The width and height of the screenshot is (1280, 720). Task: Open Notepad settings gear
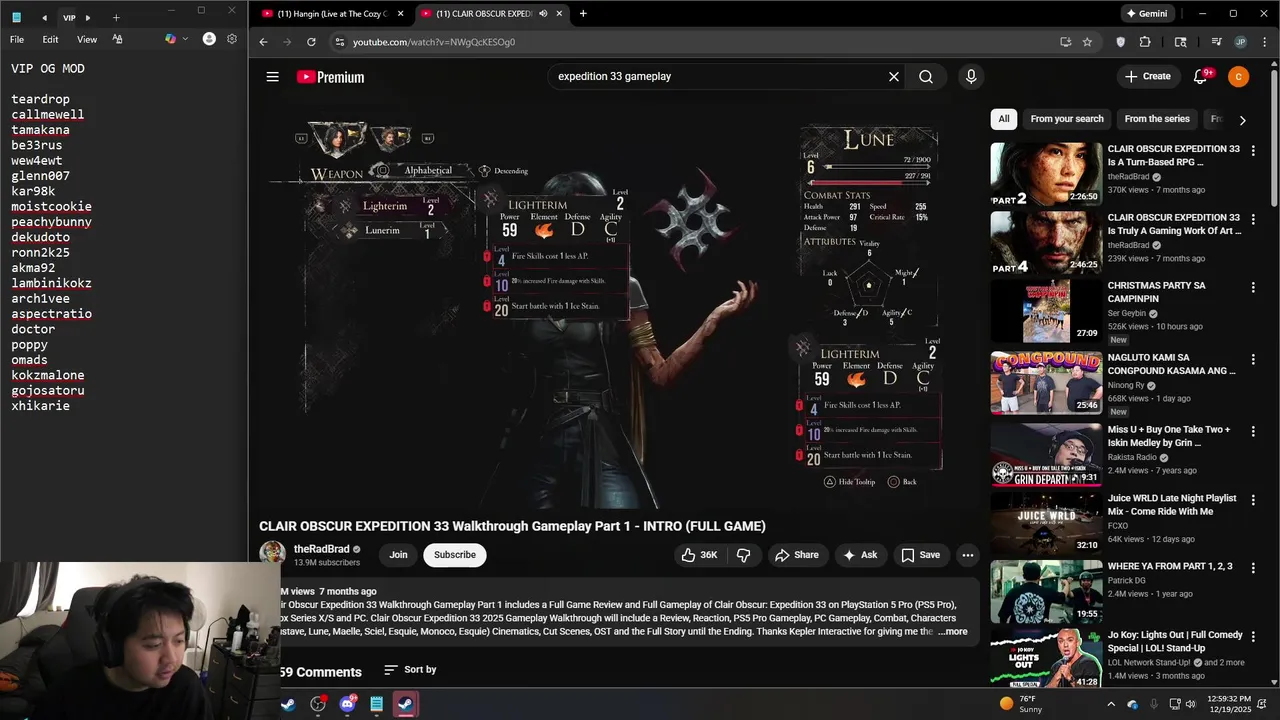click(x=232, y=39)
